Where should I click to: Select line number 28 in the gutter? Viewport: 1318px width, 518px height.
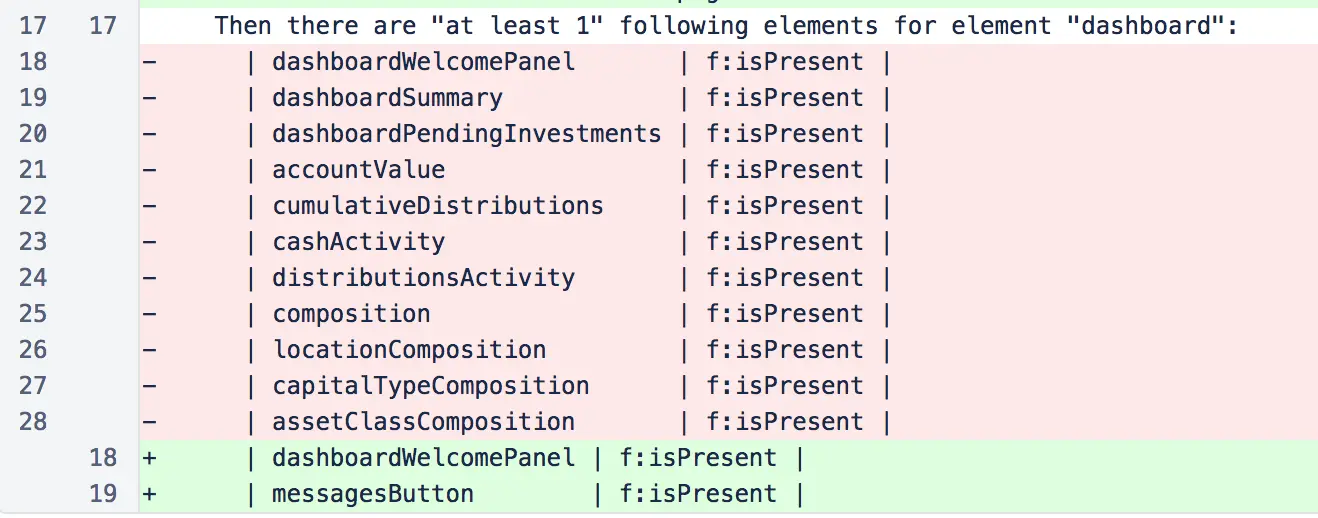pos(33,422)
